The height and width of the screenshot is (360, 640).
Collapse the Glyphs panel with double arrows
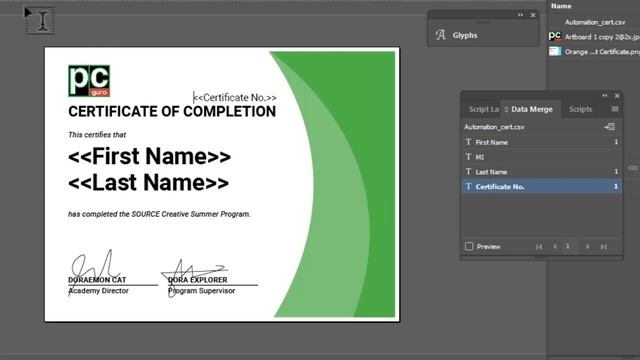click(x=520, y=15)
